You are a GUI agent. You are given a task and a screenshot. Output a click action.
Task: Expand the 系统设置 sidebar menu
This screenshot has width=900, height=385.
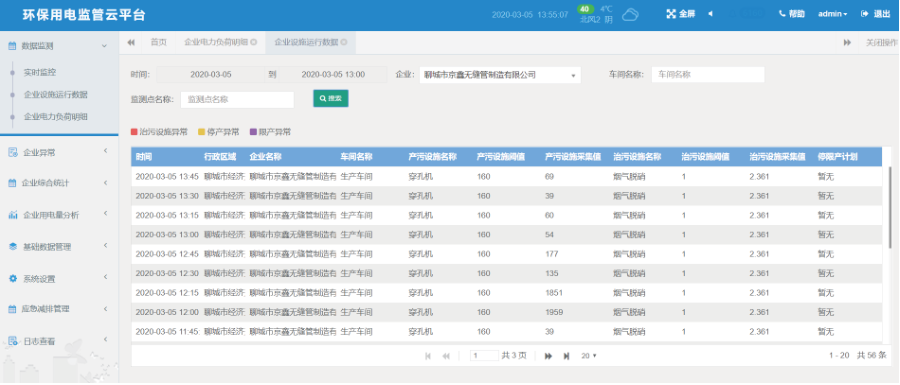point(59,279)
